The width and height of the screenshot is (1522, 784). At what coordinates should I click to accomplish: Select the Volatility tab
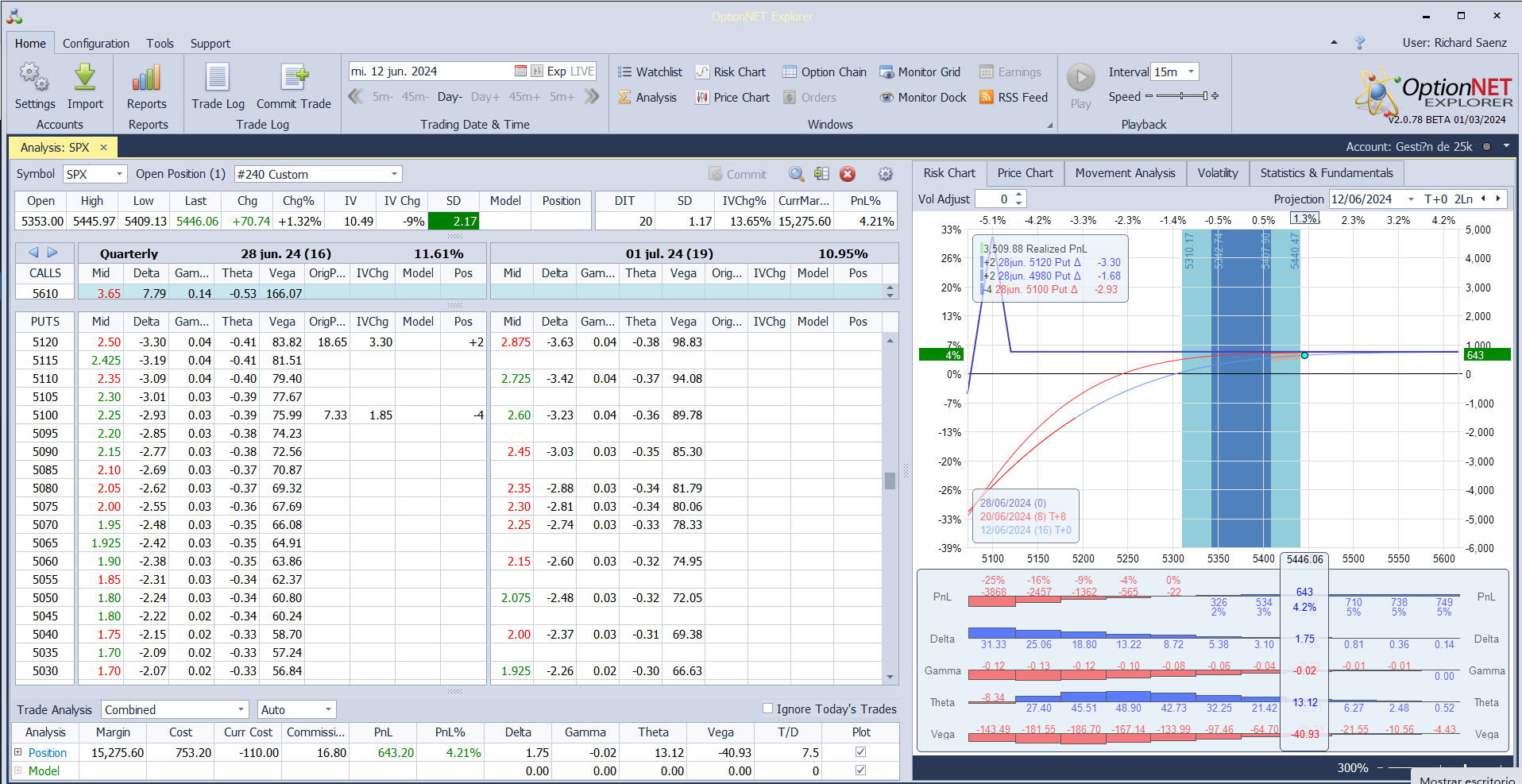[1218, 173]
